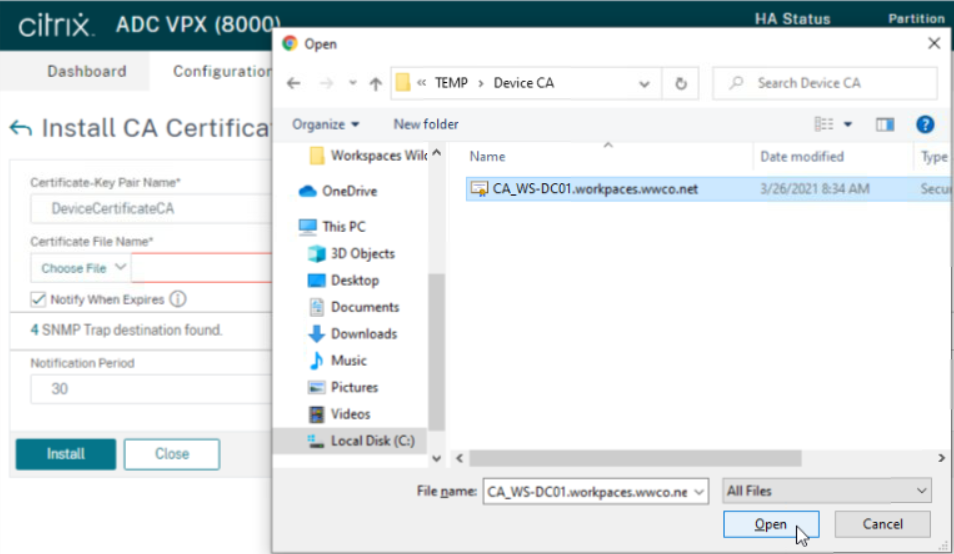
Task: Select the This PC computer icon
Action: tap(308, 227)
